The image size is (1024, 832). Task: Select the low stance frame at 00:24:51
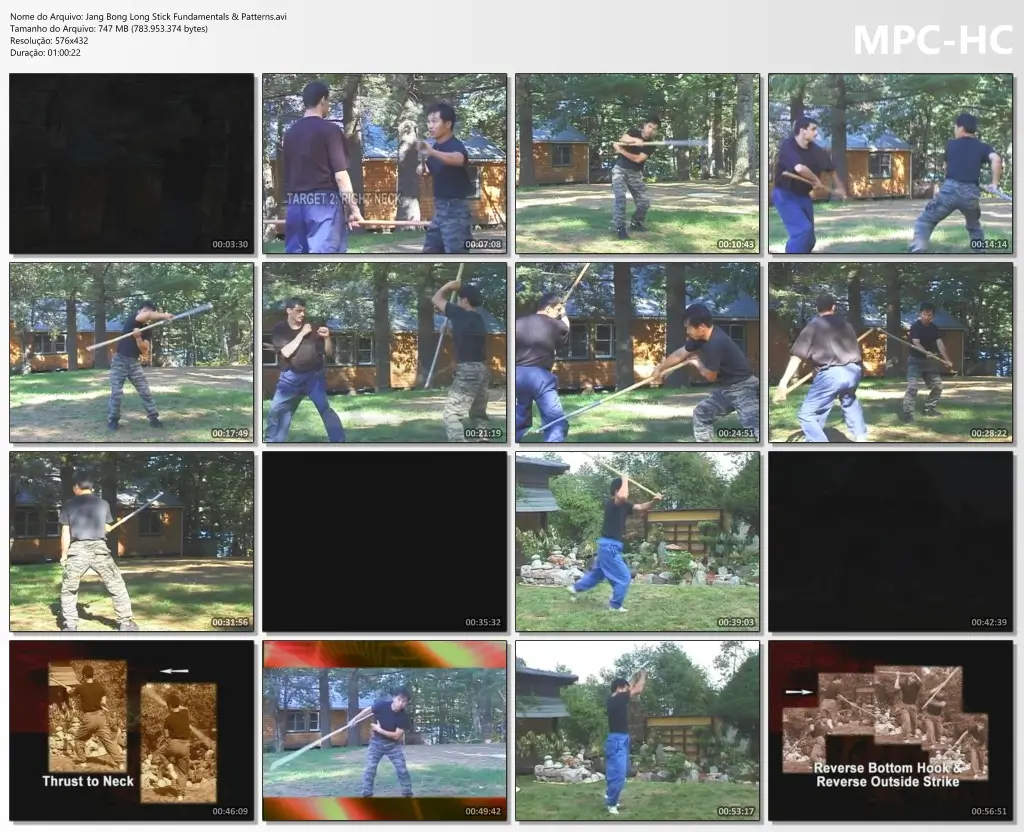point(639,352)
